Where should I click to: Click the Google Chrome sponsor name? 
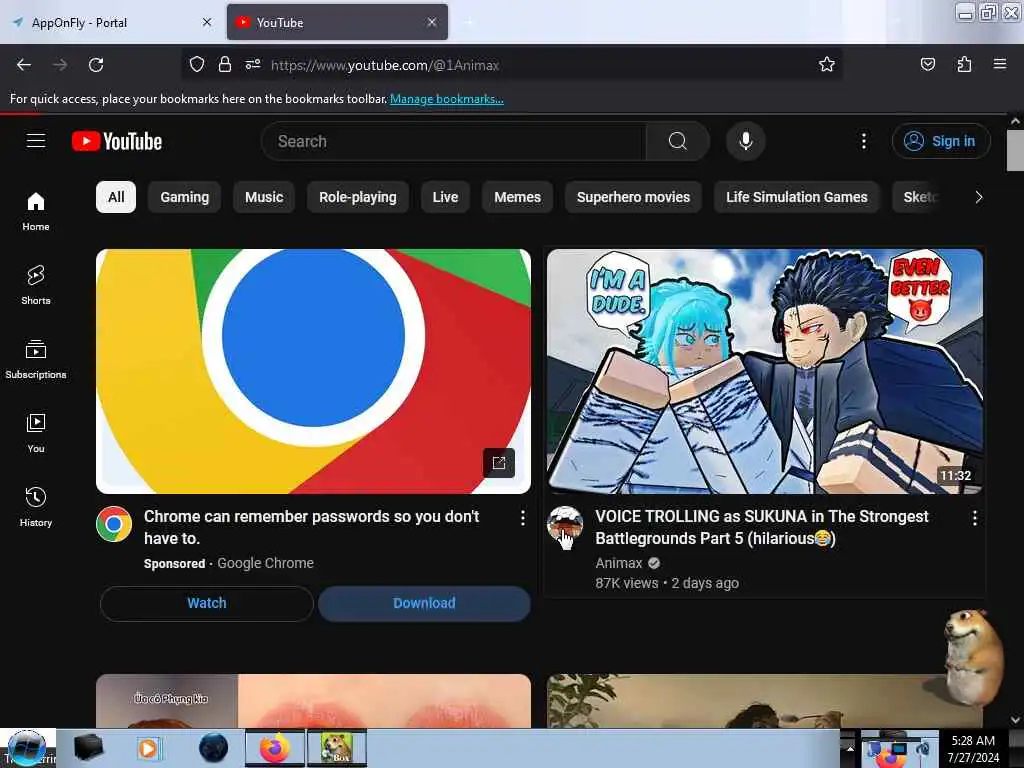point(265,563)
